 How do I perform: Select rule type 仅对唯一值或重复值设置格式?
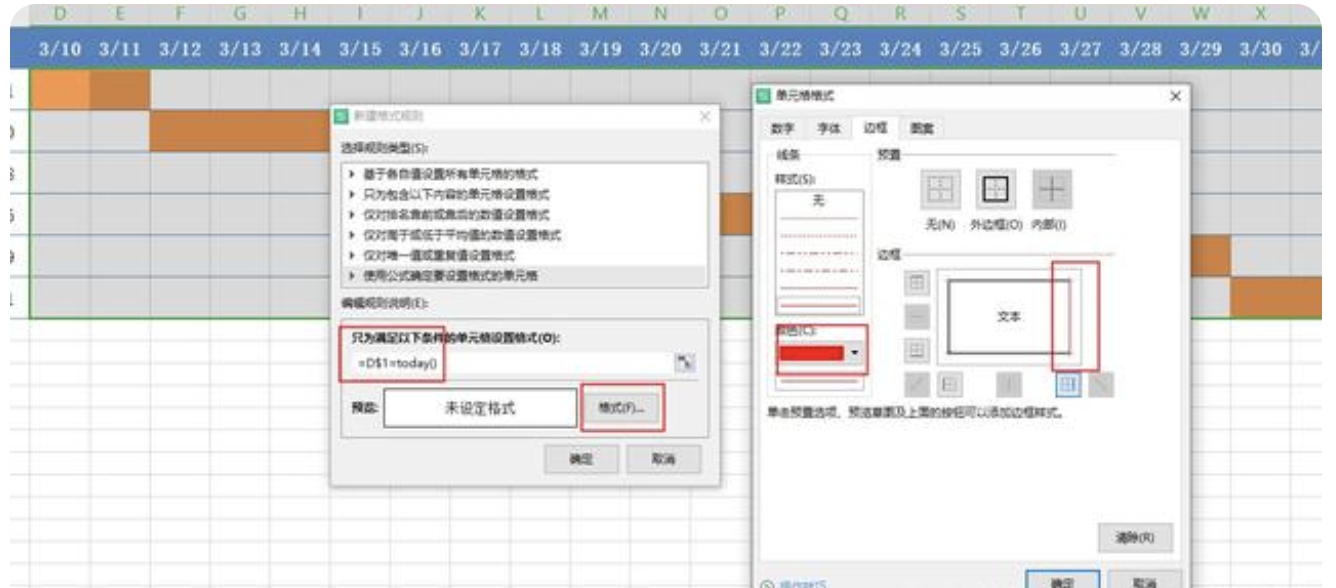click(525, 255)
